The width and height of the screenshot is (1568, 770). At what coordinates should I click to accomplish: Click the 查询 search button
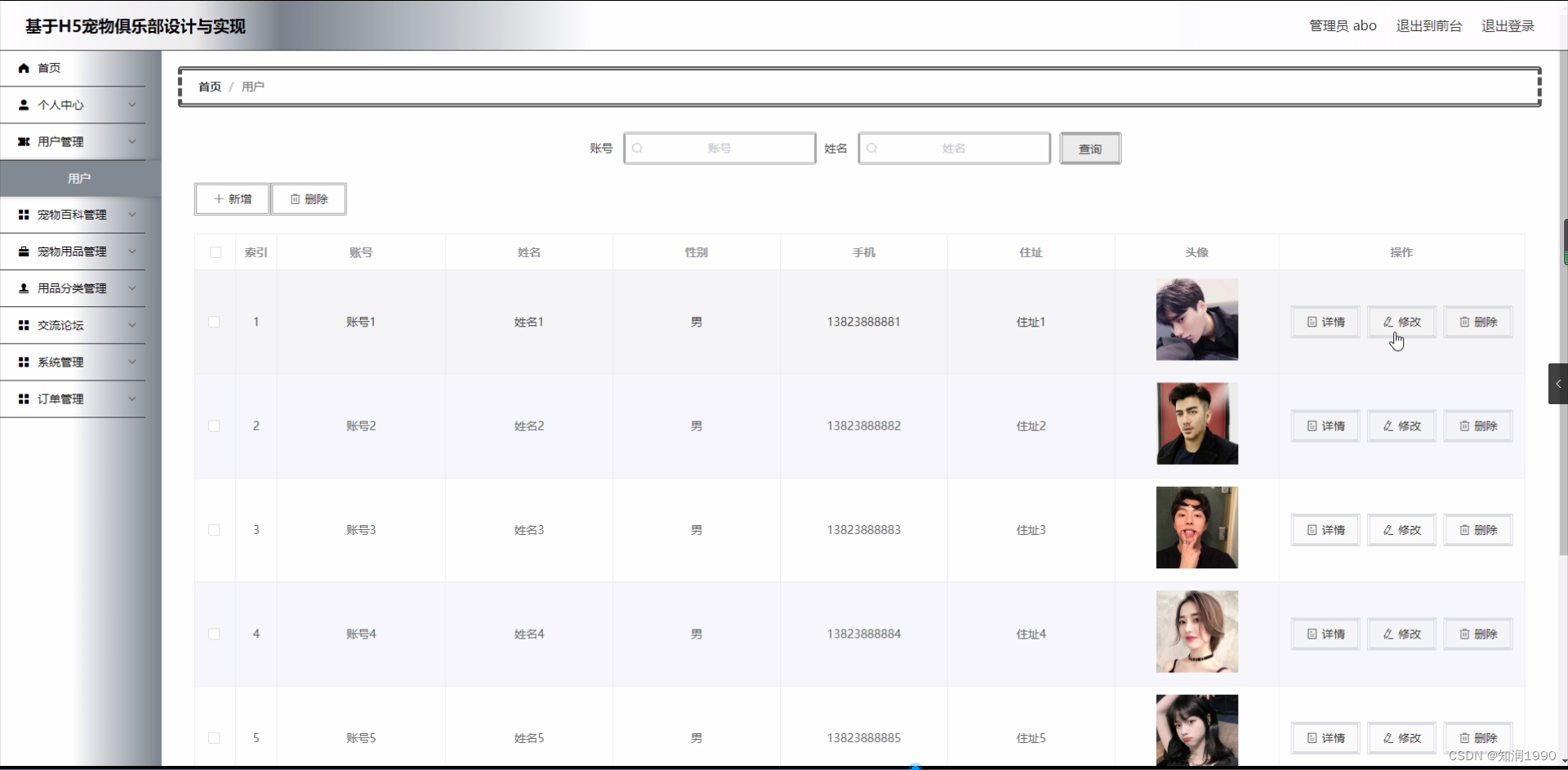[1089, 148]
